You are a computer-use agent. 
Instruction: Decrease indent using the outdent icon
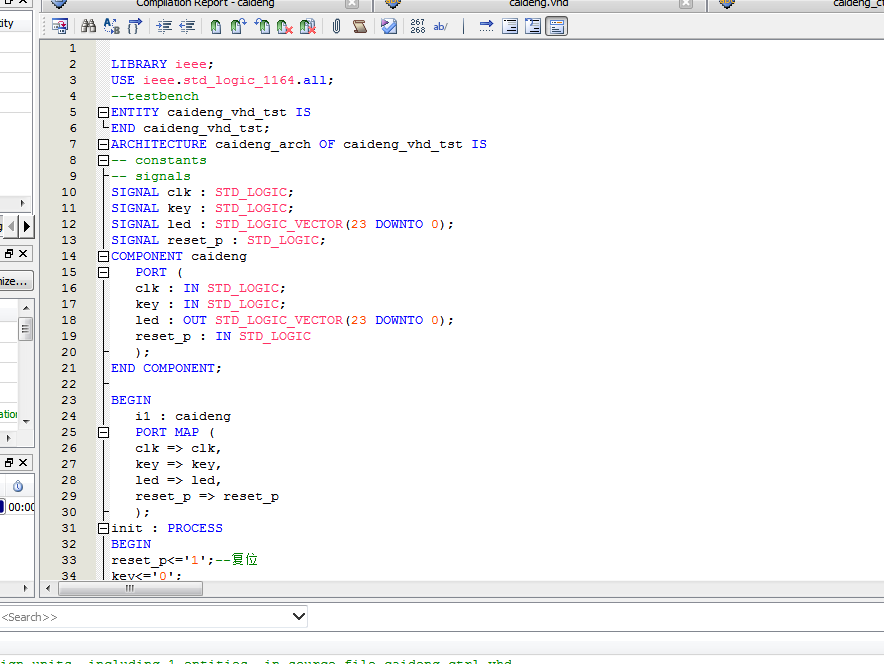tap(186, 26)
